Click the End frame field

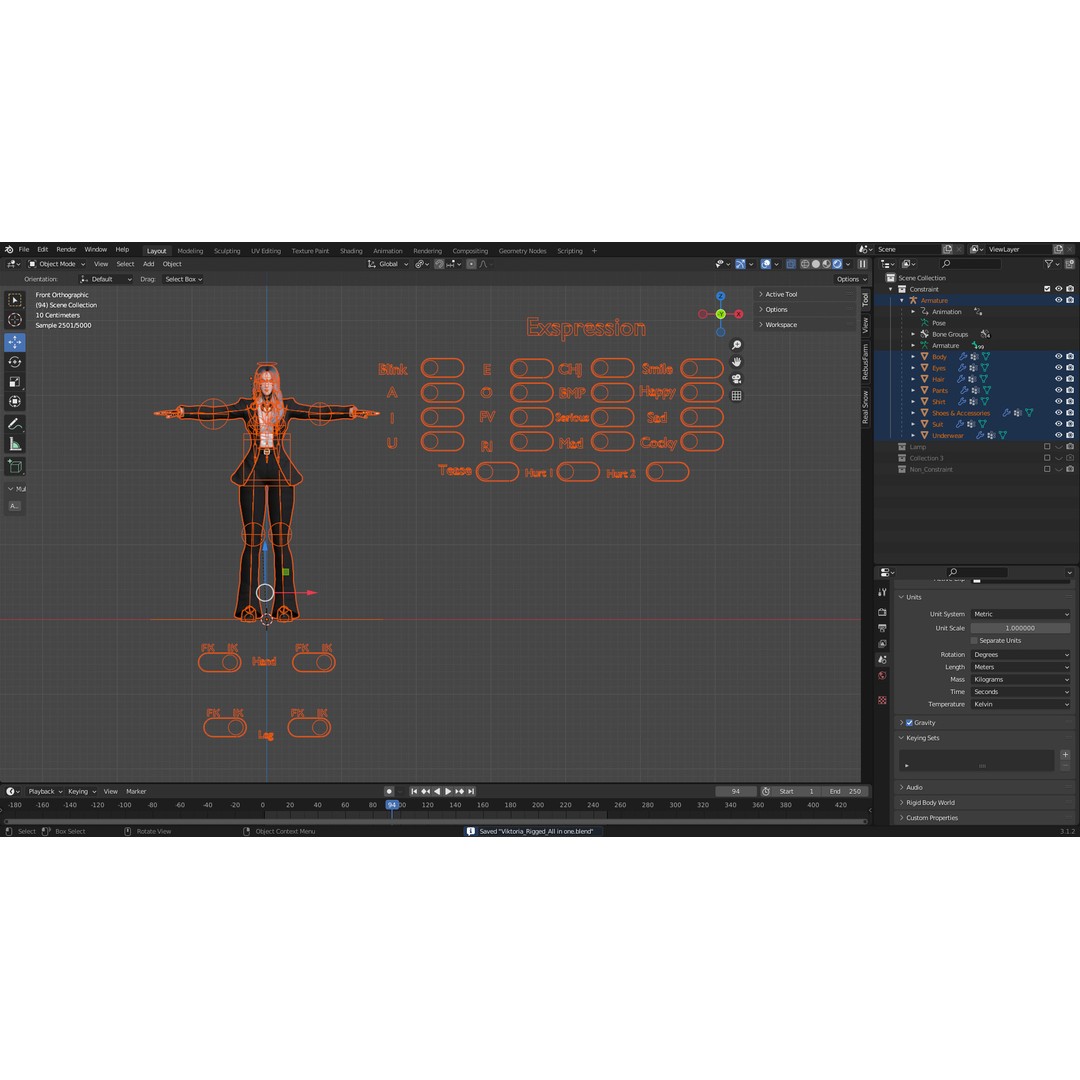846,791
